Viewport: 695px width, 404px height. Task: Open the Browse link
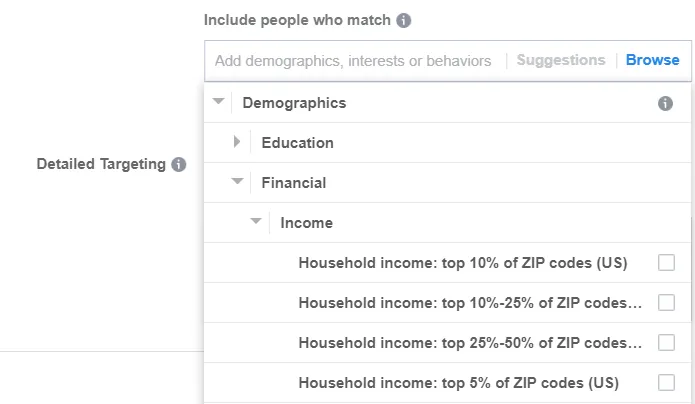[652, 60]
